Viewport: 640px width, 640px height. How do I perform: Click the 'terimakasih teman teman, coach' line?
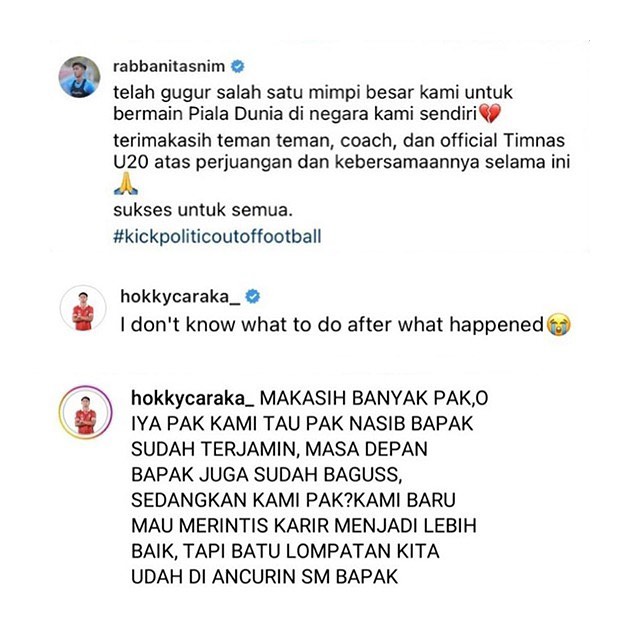click(339, 140)
